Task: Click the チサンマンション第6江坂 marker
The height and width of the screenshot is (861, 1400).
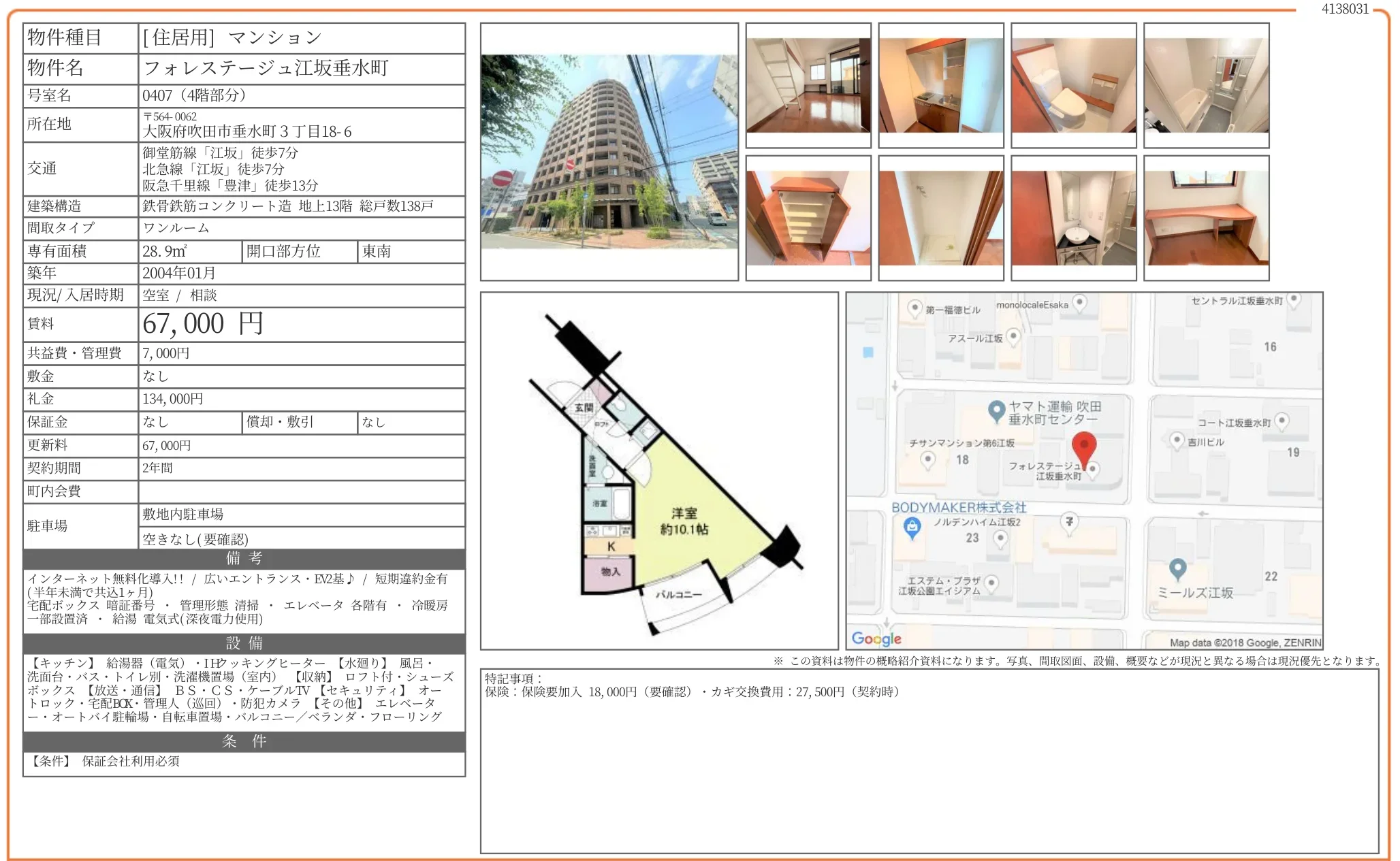Action: point(928,459)
